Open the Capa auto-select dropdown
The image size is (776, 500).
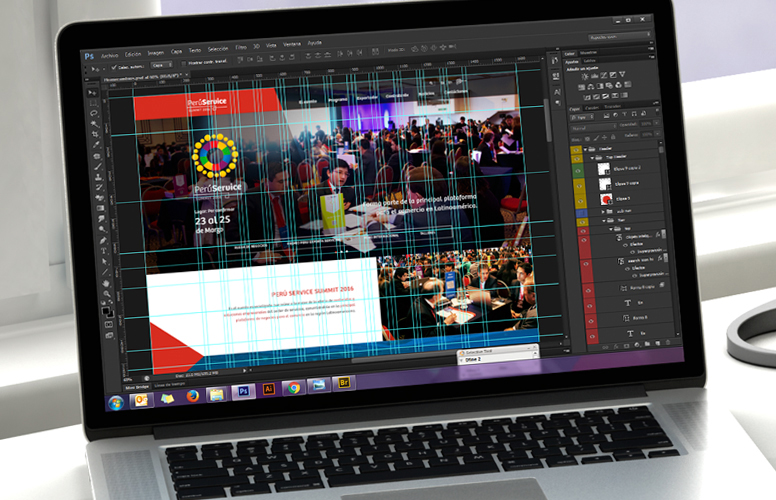point(161,65)
